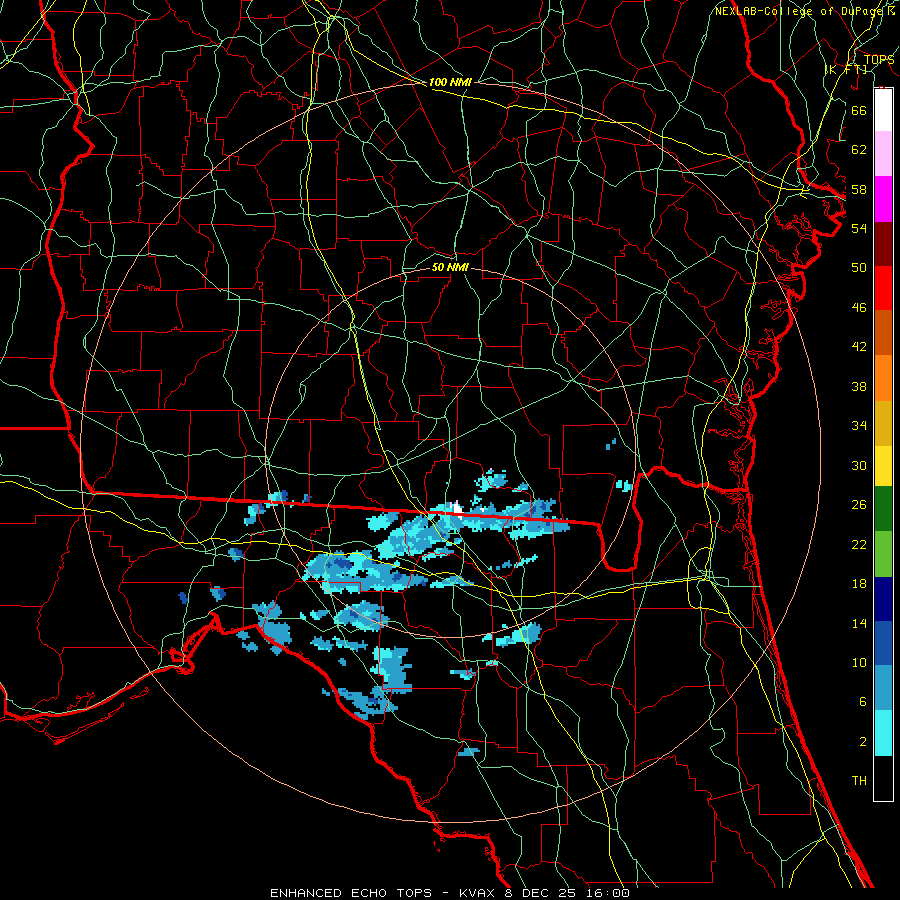Select the bright red 46 kft legend color

(883, 288)
